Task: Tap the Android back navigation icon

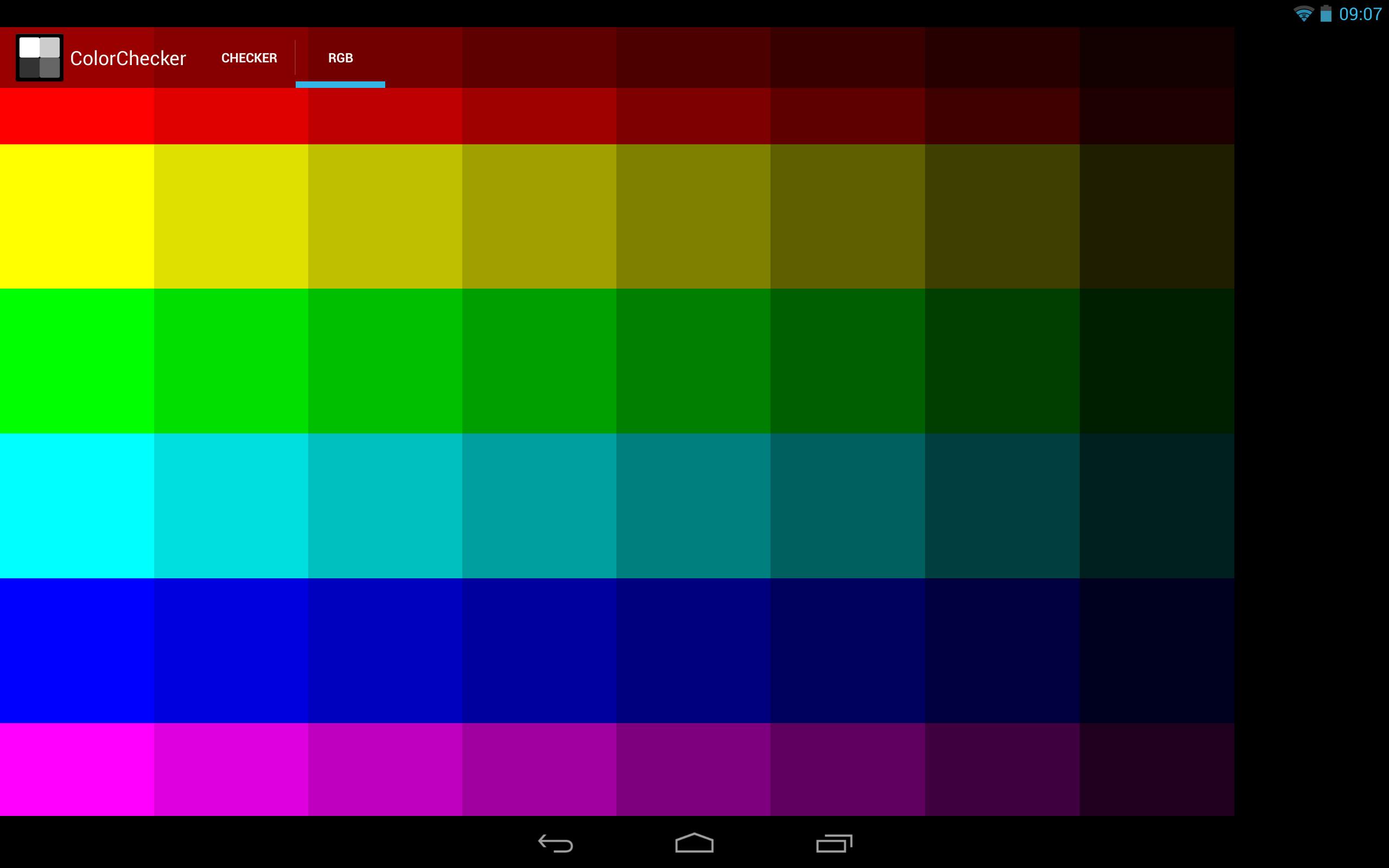Action: (x=556, y=843)
